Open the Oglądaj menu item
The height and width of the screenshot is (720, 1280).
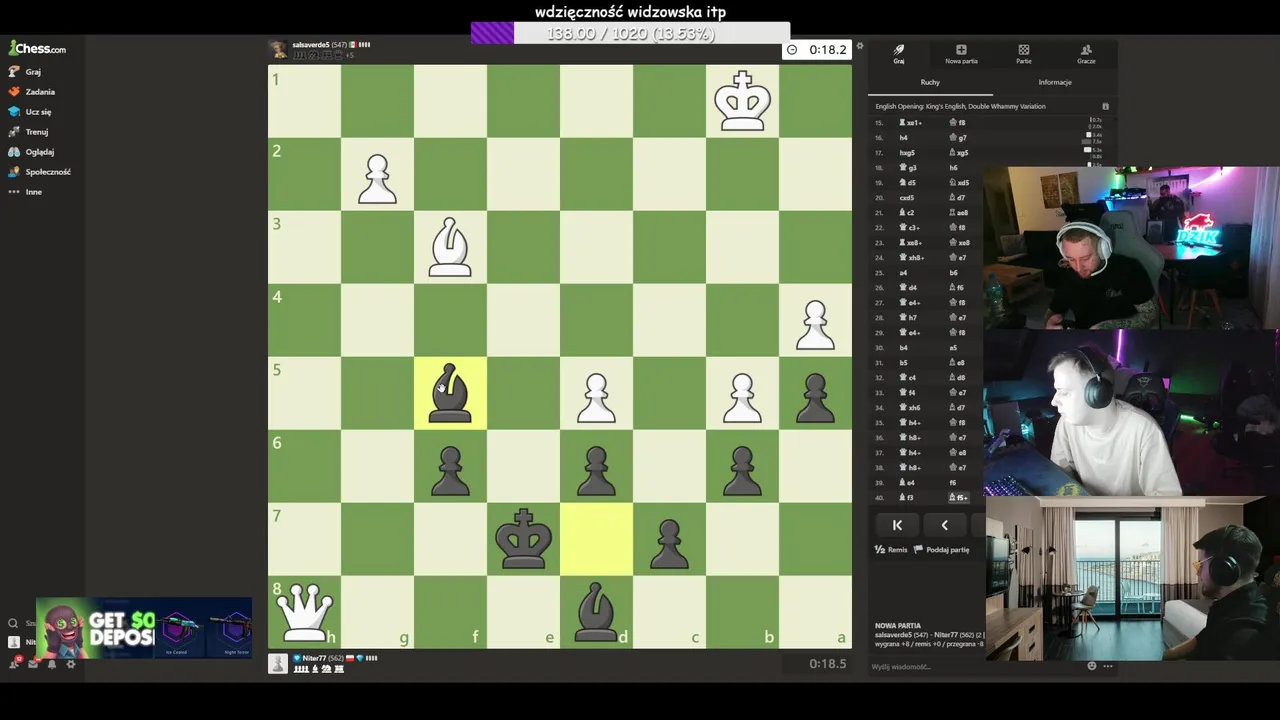tap(32, 152)
